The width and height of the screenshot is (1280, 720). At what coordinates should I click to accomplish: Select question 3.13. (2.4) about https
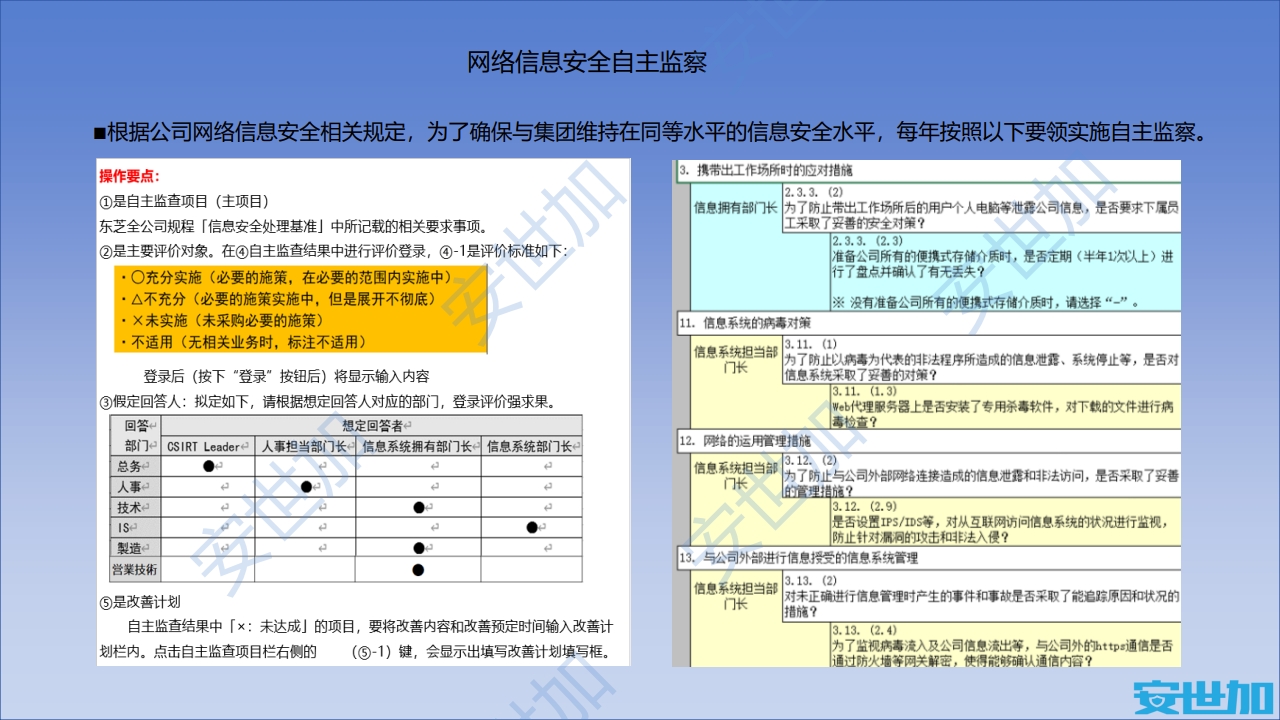point(1003,645)
